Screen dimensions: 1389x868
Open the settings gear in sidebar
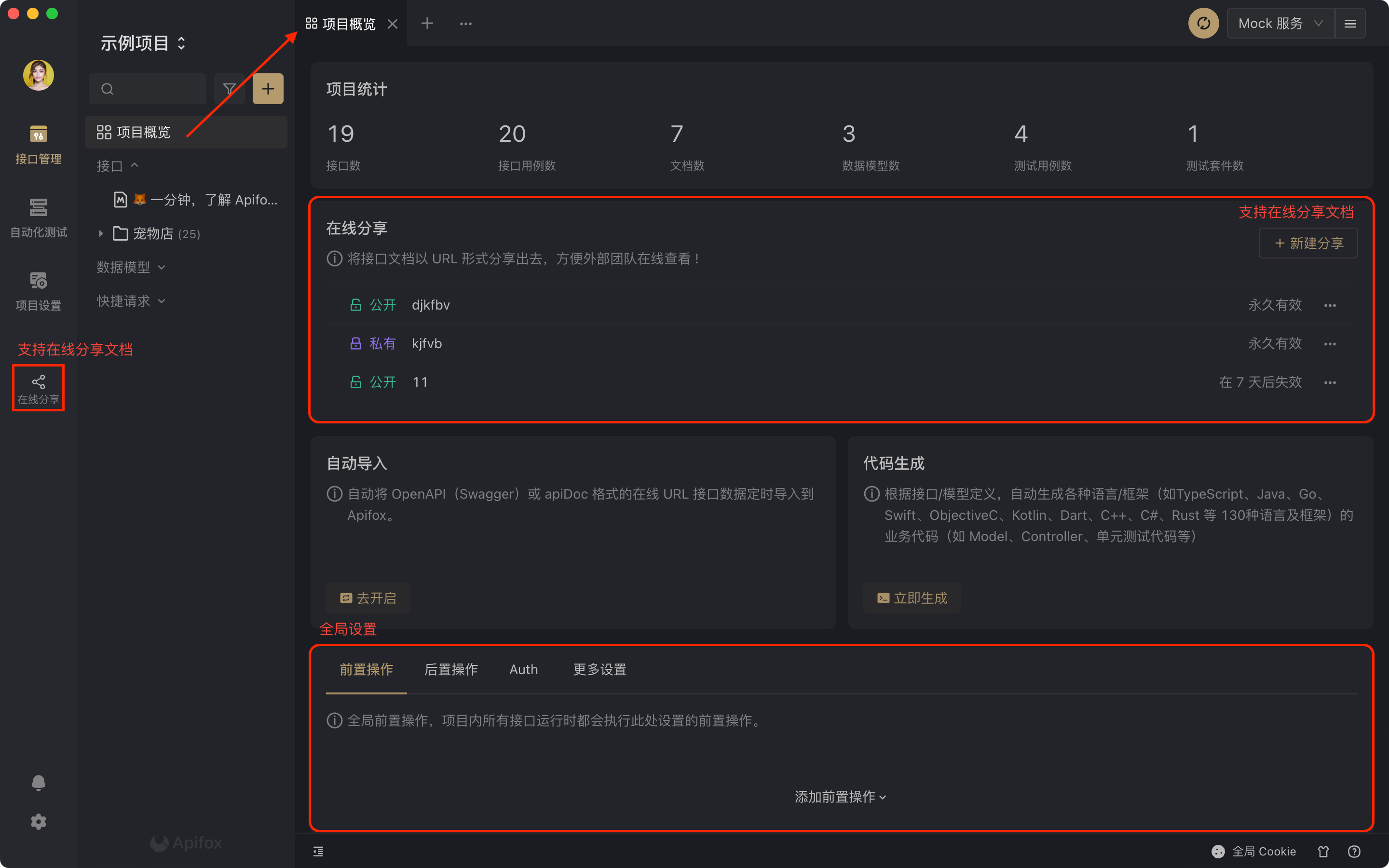[39, 822]
